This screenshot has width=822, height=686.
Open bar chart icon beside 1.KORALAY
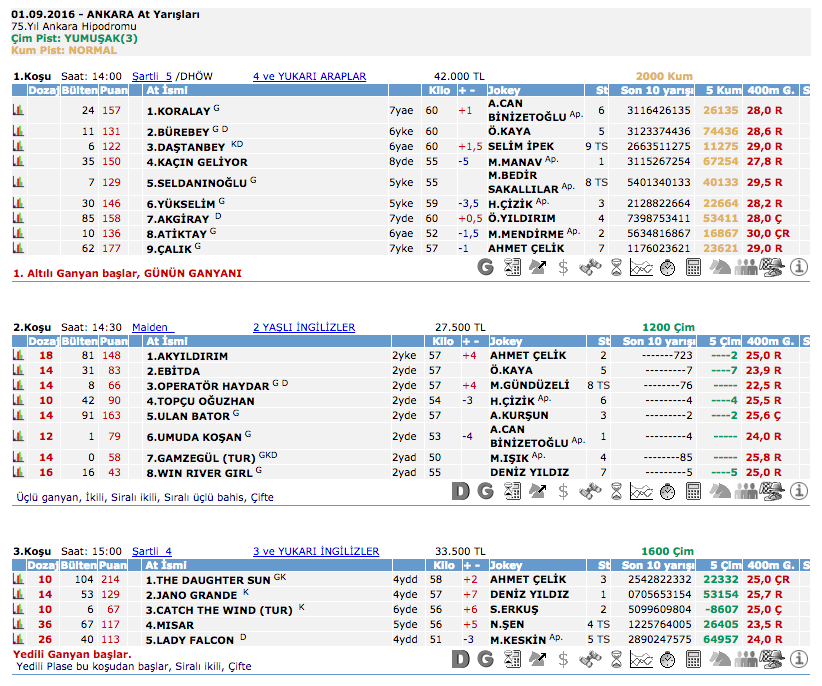(18, 110)
